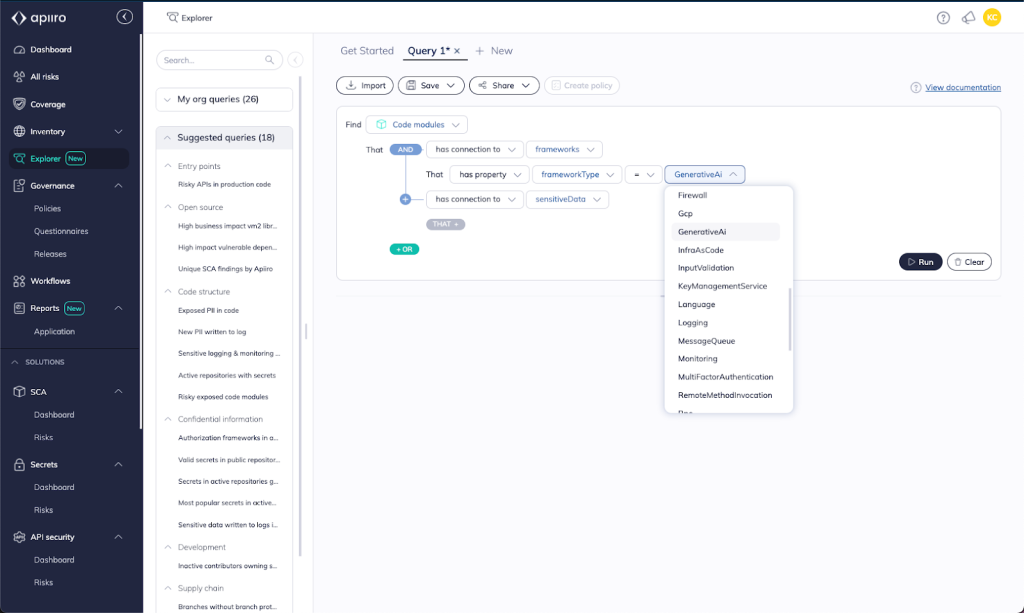Open the View documentation link
The width and height of the screenshot is (1024, 613).
[x=962, y=88]
